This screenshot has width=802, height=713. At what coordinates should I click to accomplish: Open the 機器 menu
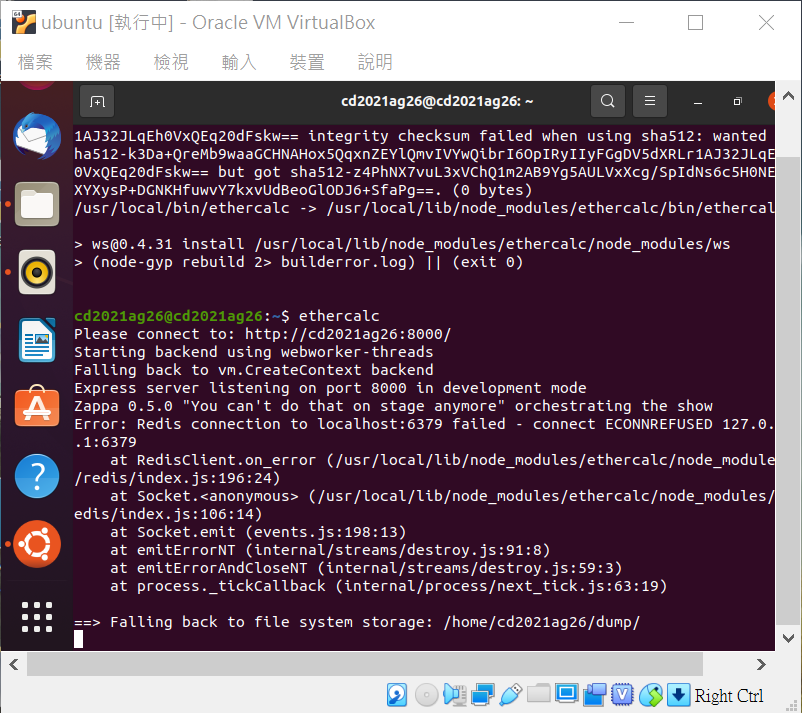103,62
